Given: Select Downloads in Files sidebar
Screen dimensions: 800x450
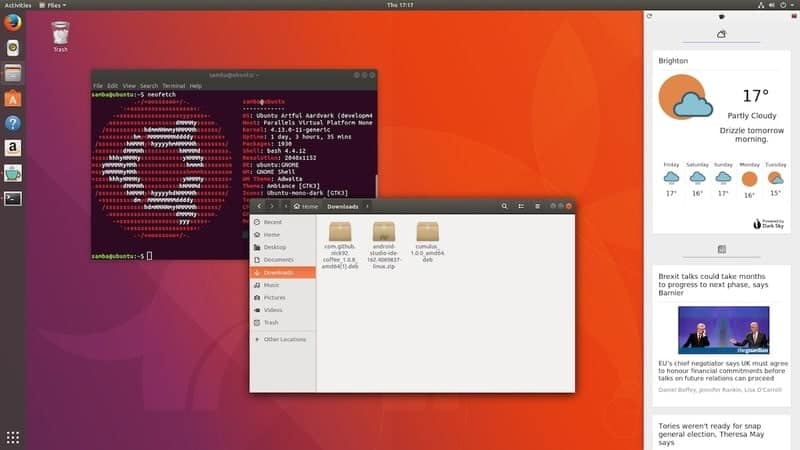Looking at the screenshot, I should click(x=283, y=272).
